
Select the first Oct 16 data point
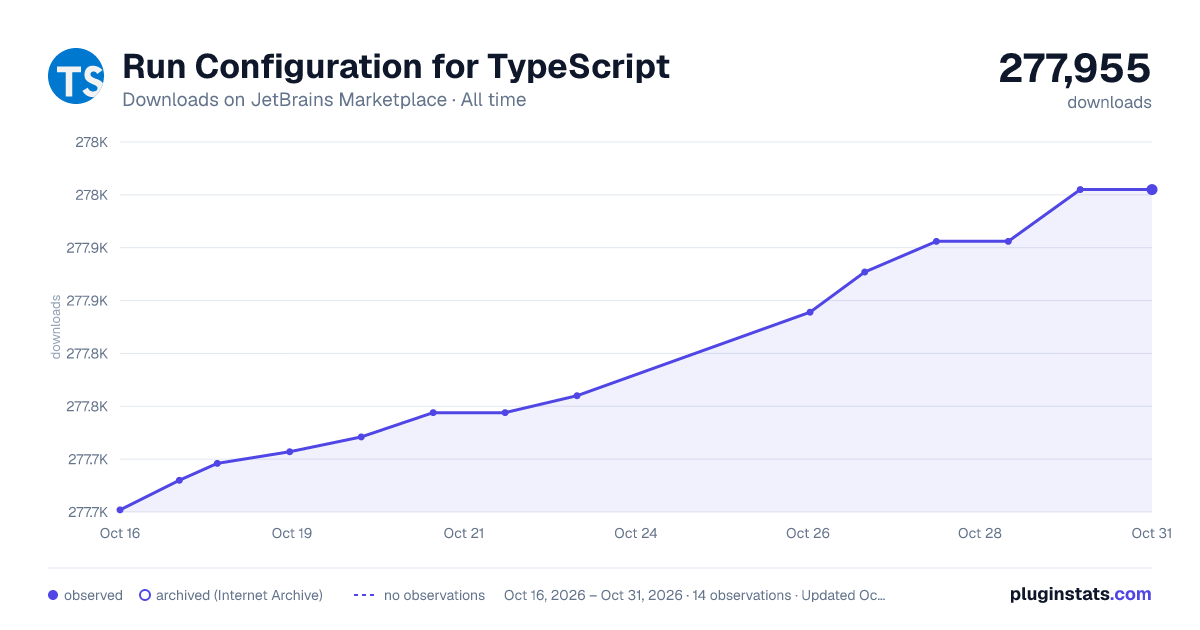[x=120, y=510]
